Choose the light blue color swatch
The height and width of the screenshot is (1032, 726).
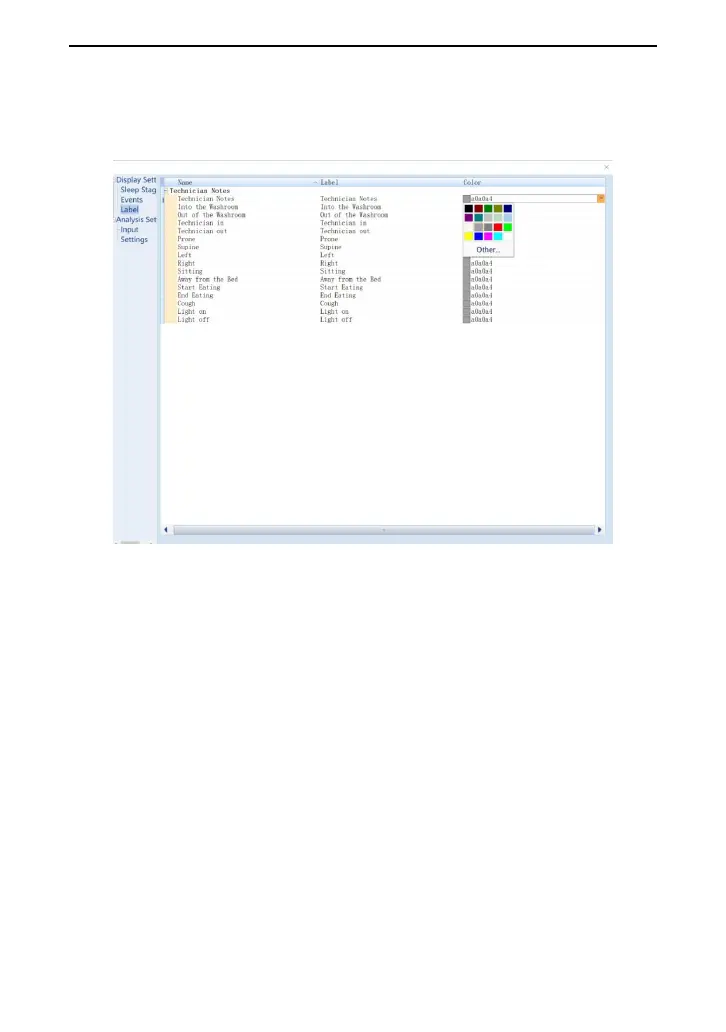(x=507, y=218)
